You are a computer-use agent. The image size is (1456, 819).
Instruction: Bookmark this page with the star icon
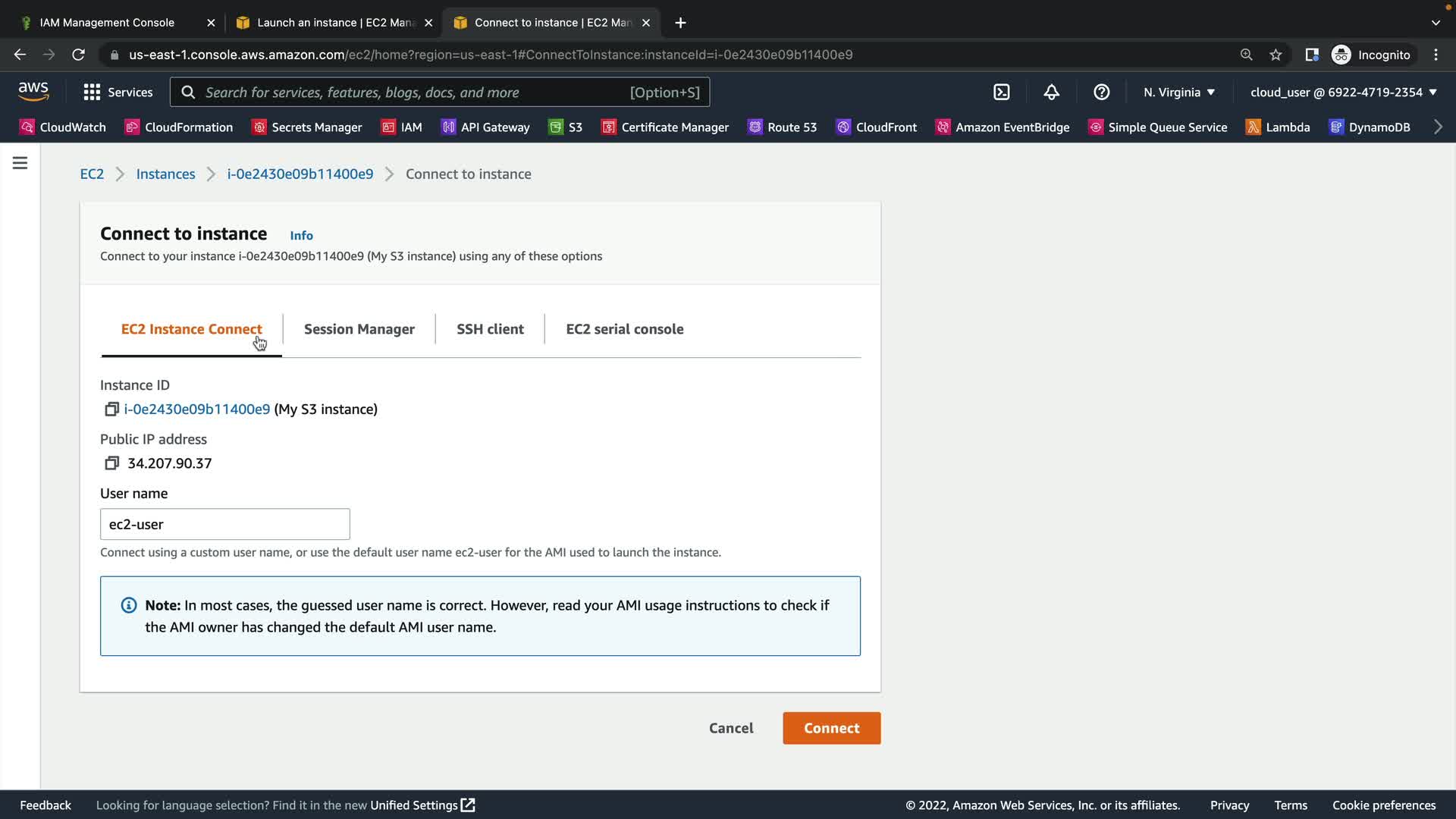[1276, 55]
